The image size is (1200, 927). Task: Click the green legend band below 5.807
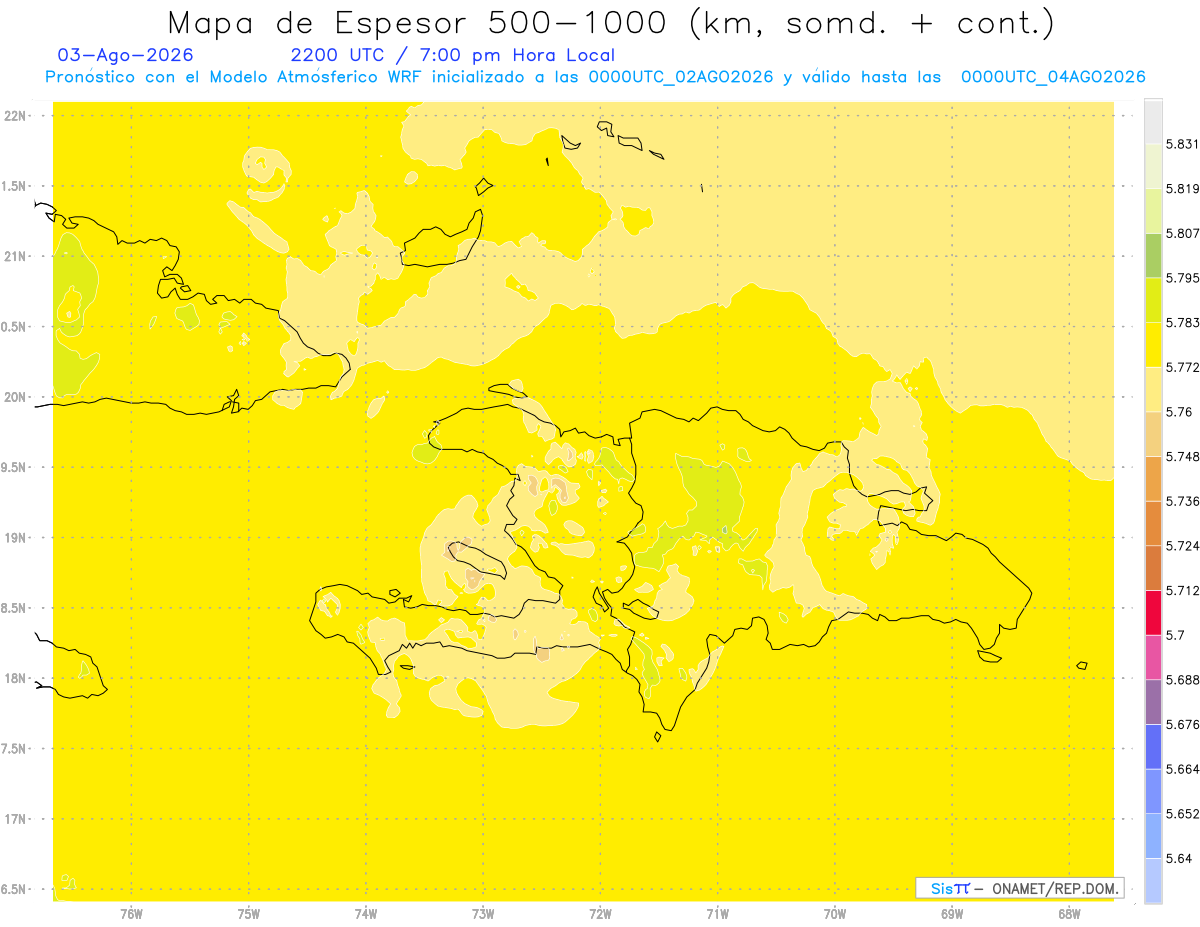pos(1153,255)
